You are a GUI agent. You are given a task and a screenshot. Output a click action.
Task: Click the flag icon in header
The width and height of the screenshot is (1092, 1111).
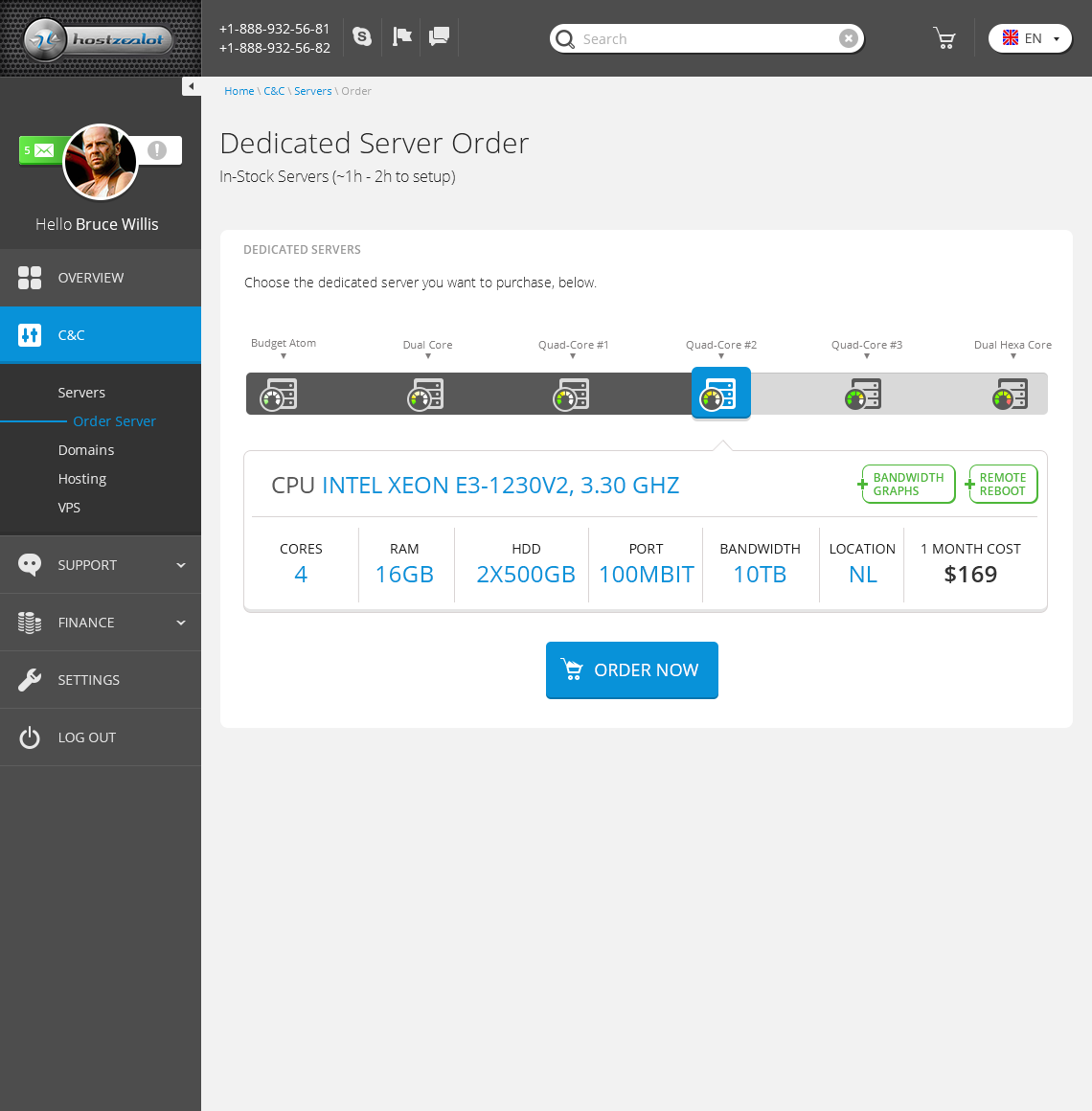pos(401,36)
